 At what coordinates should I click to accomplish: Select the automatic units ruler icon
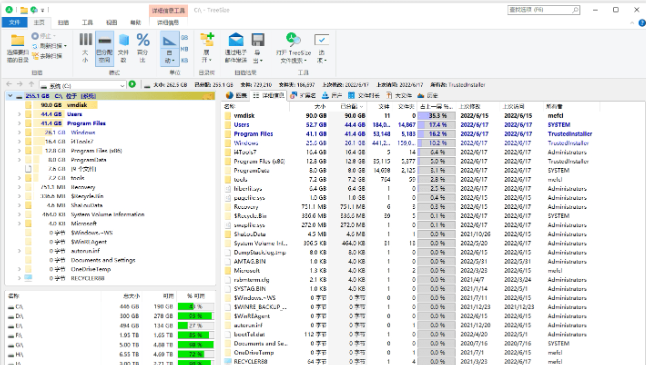click(x=169, y=41)
